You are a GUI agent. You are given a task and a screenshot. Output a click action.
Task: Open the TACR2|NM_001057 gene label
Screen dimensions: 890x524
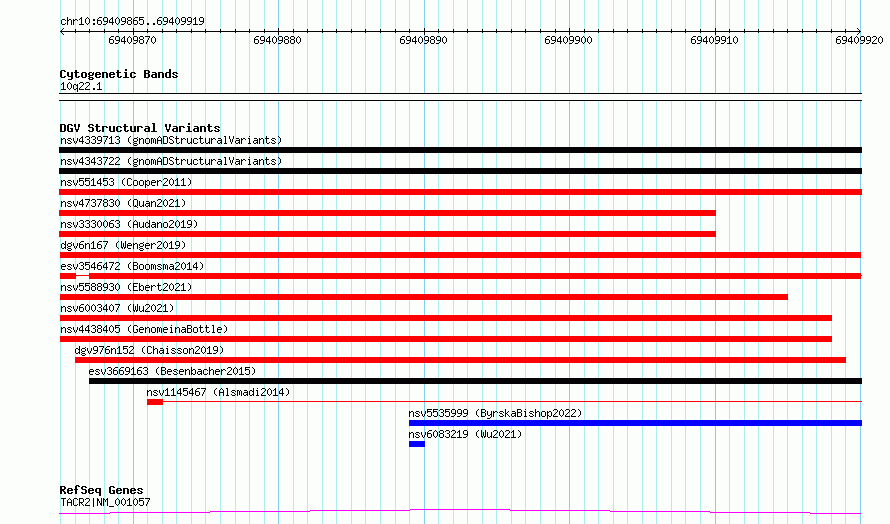[x=105, y=502]
